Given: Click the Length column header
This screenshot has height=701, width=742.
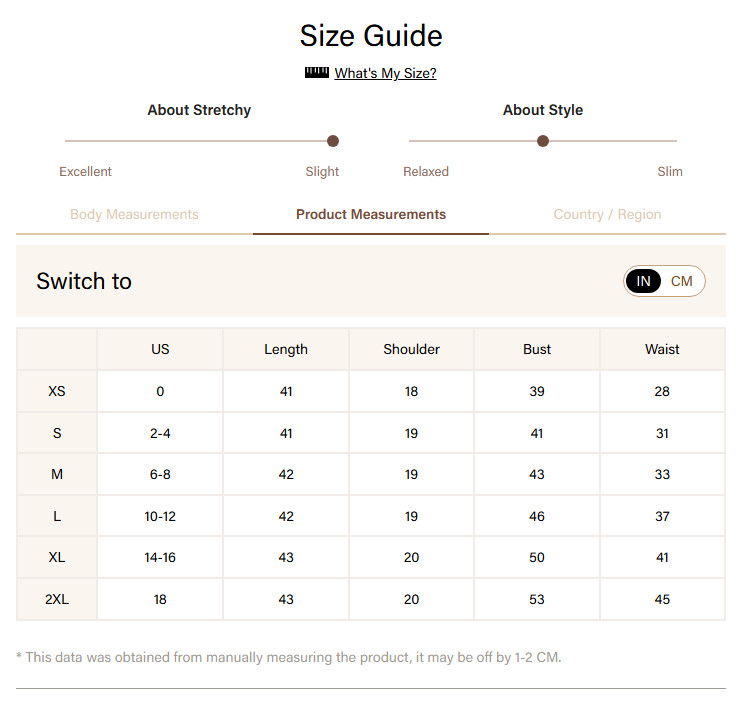Looking at the screenshot, I should click(286, 349).
